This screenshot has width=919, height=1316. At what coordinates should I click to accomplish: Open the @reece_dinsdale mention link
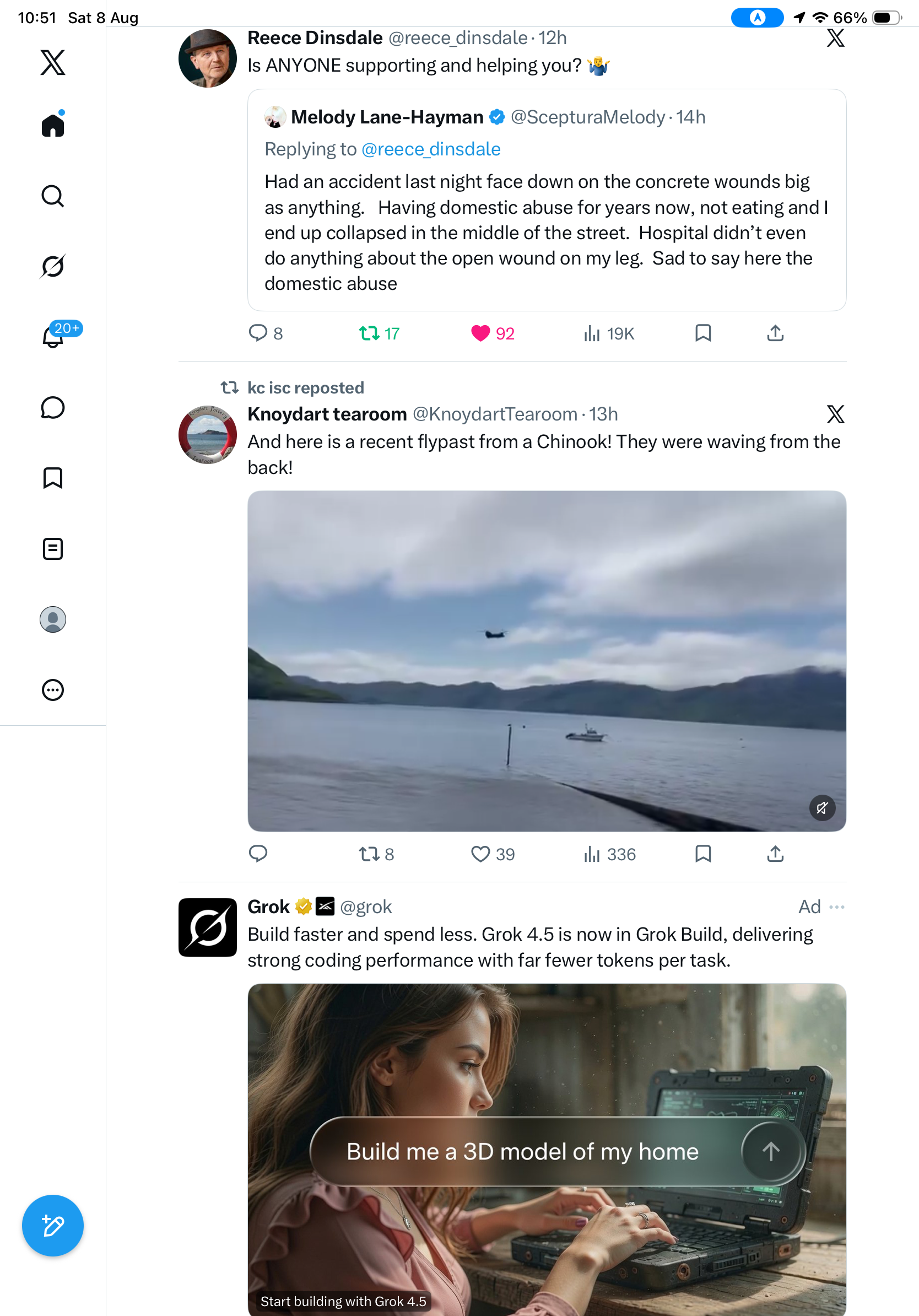431,149
